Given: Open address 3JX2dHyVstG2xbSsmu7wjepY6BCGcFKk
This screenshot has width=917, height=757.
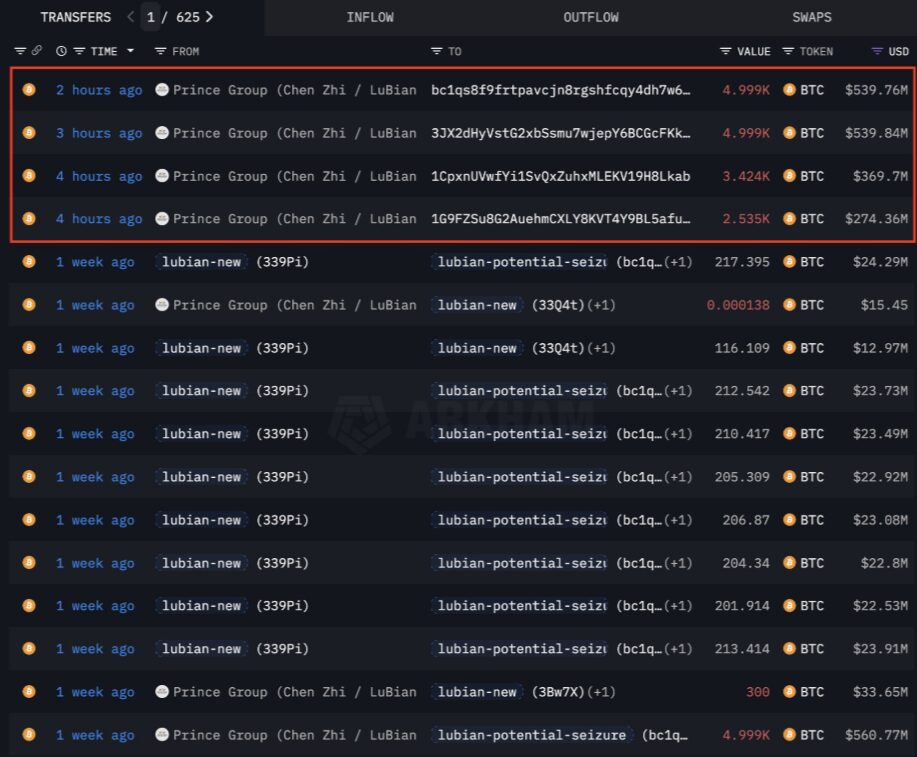Looking at the screenshot, I should [x=560, y=133].
